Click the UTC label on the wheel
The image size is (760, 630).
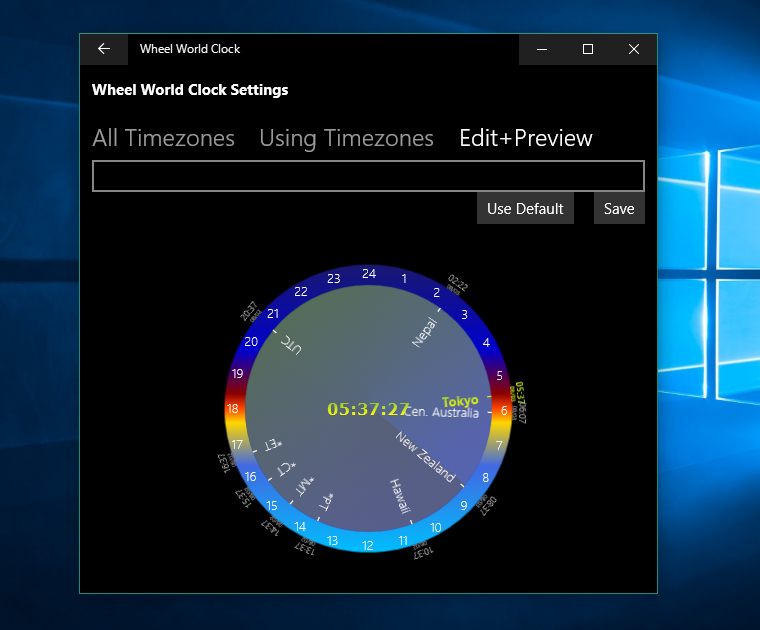click(292, 345)
